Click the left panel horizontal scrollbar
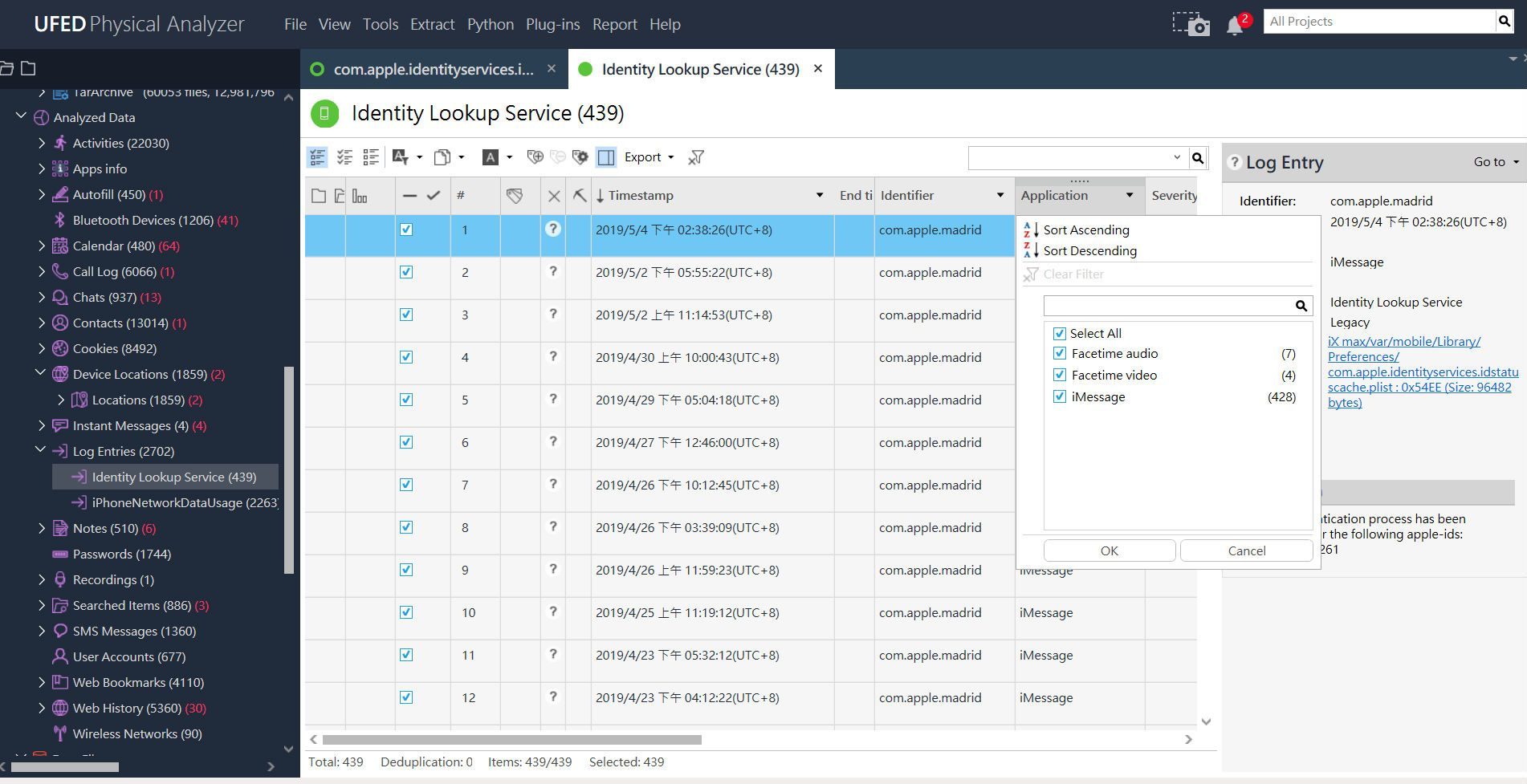 64,767
